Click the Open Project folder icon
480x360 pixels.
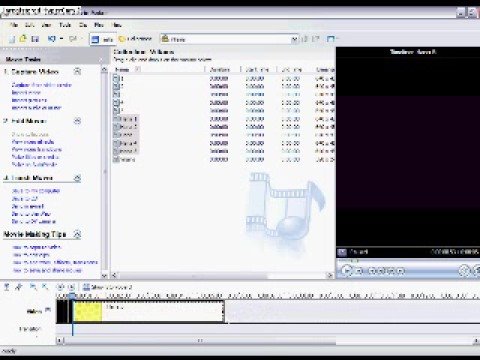point(23,39)
